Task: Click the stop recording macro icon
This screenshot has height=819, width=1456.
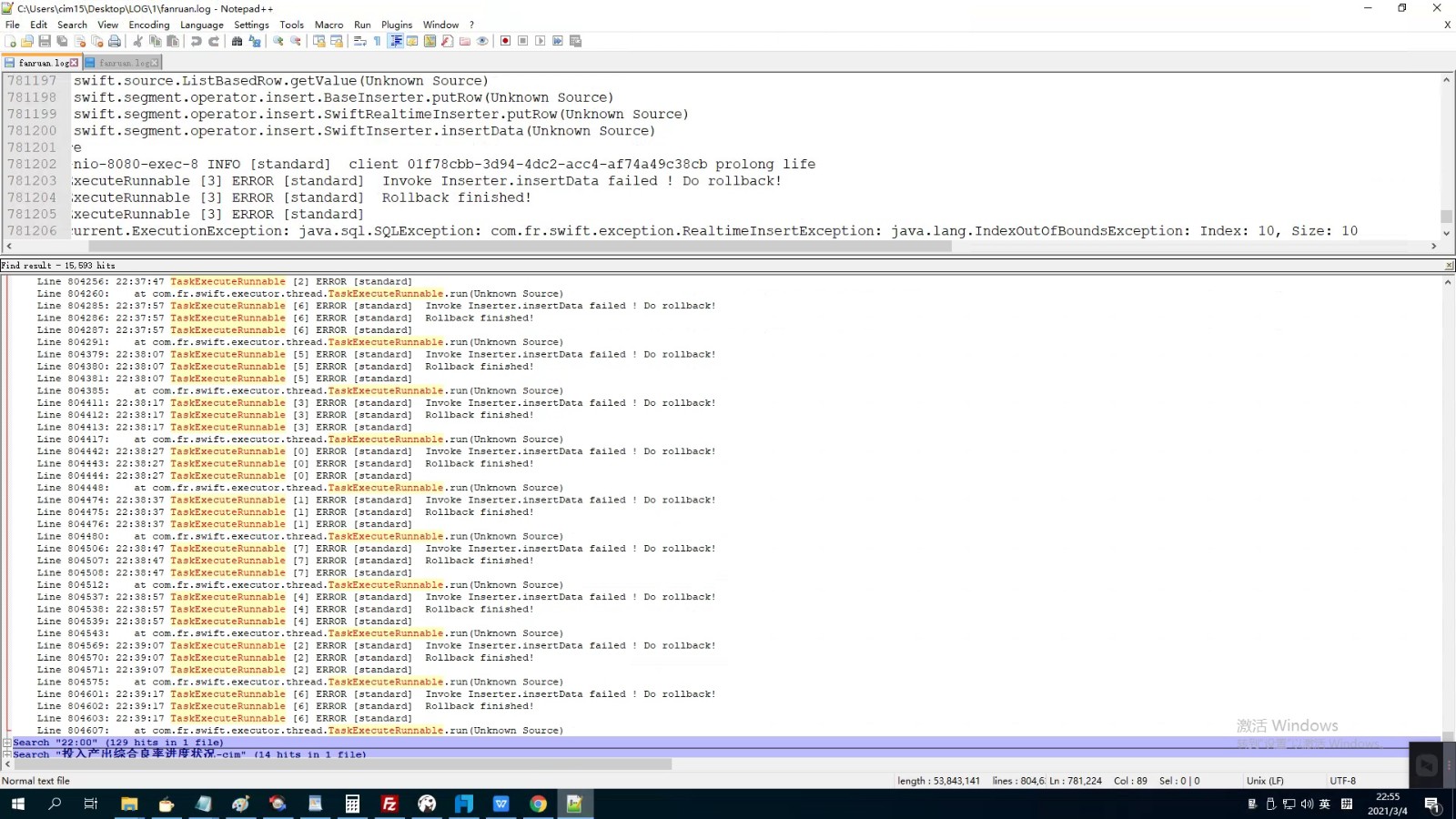Action: [522, 41]
